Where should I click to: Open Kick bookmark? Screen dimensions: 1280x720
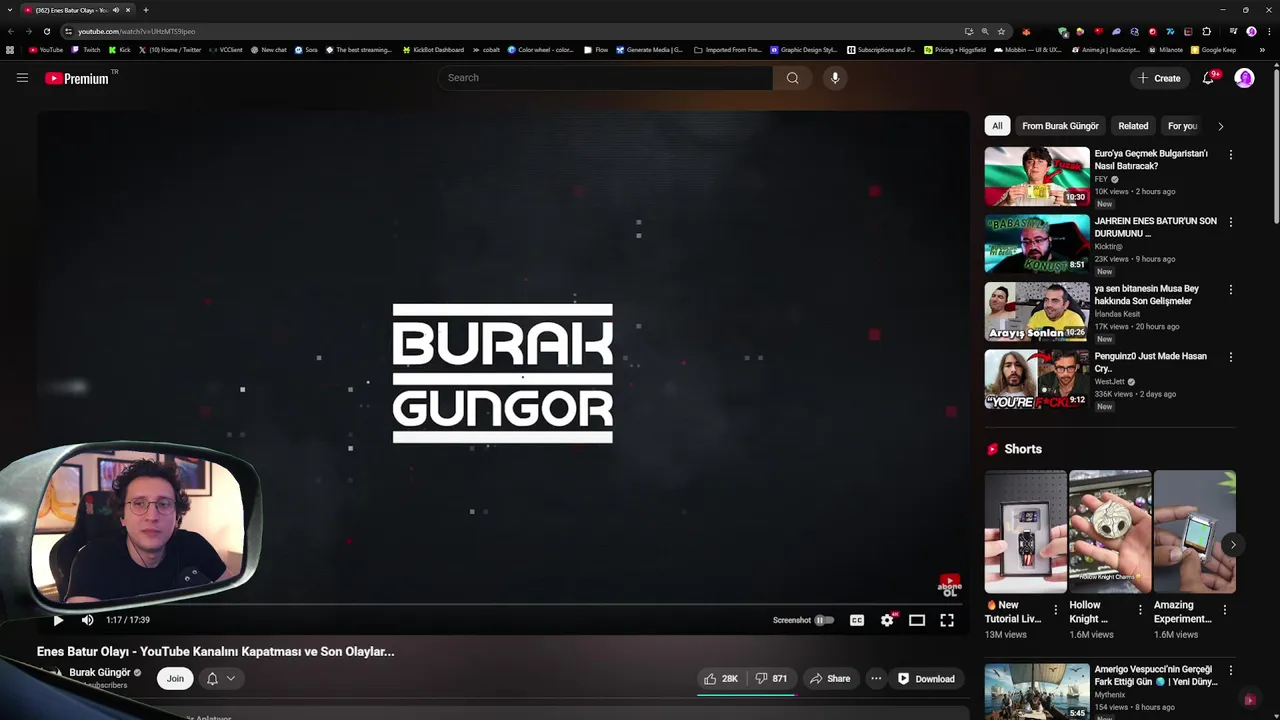(x=119, y=50)
